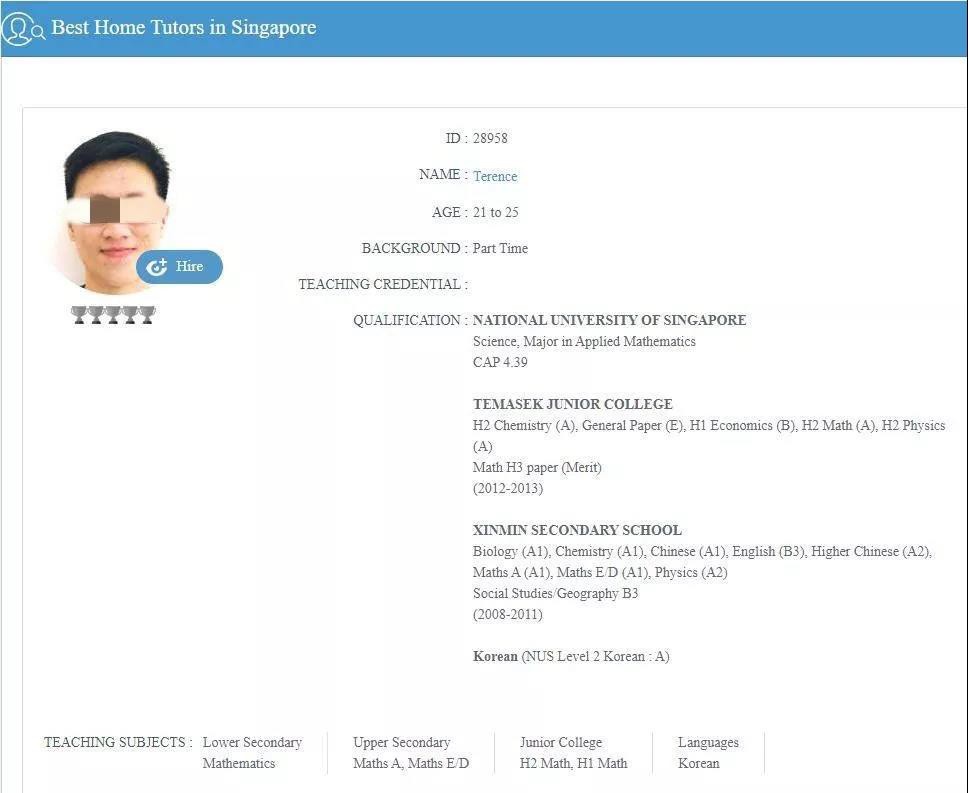Viewport: 968px width, 793px height.
Task: Click the H2 Math, H1 Math subjects text
Action: click(573, 763)
